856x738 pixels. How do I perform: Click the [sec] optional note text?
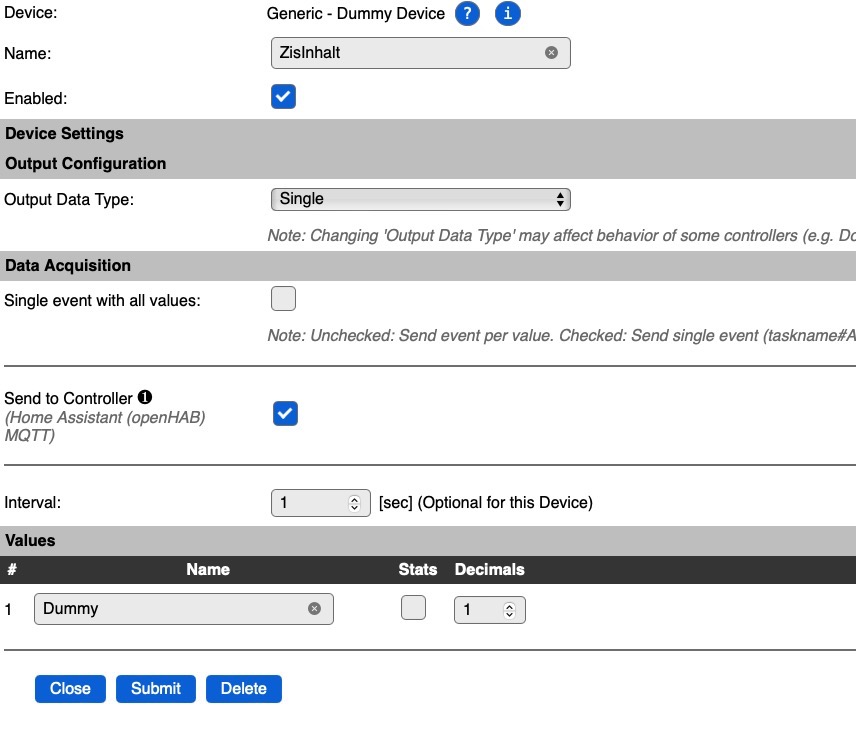point(486,502)
